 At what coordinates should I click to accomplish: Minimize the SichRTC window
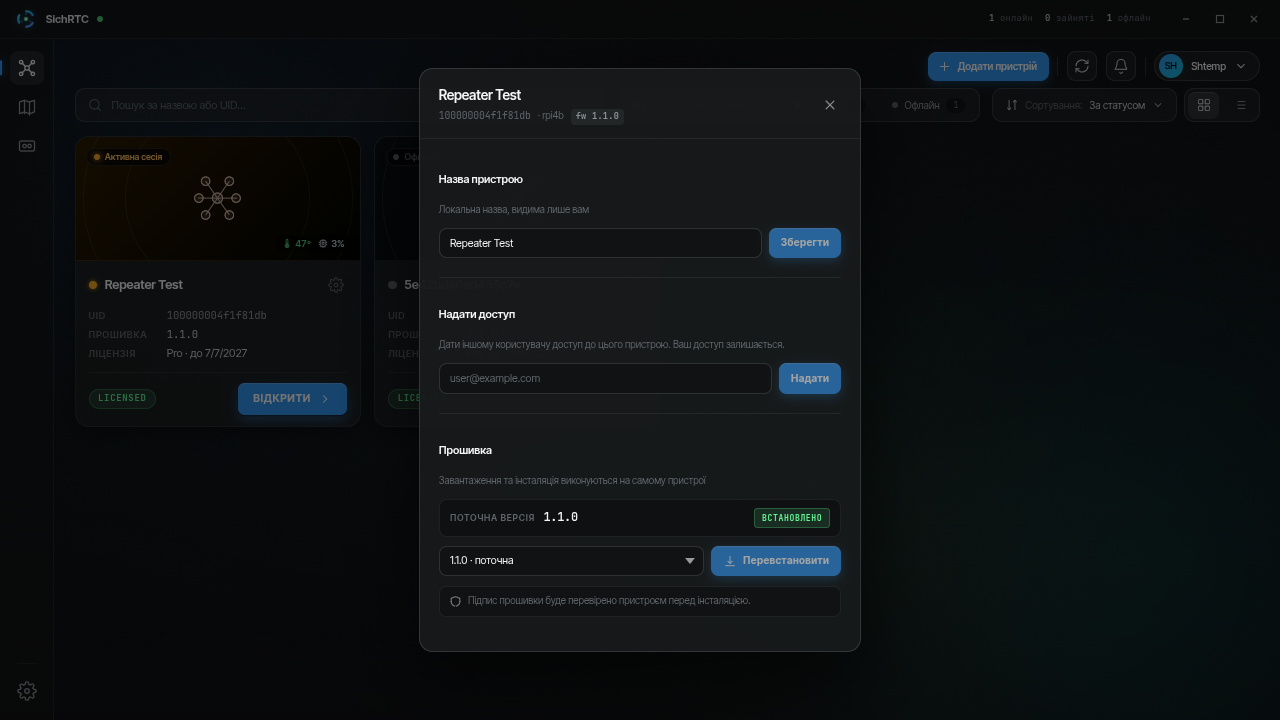pos(1186,19)
